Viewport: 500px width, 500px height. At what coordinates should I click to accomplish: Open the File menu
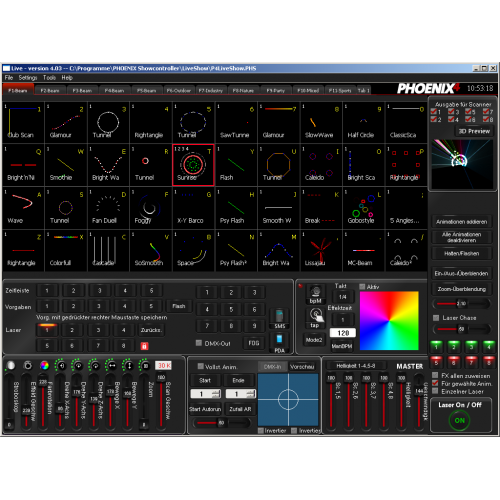pos(9,78)
